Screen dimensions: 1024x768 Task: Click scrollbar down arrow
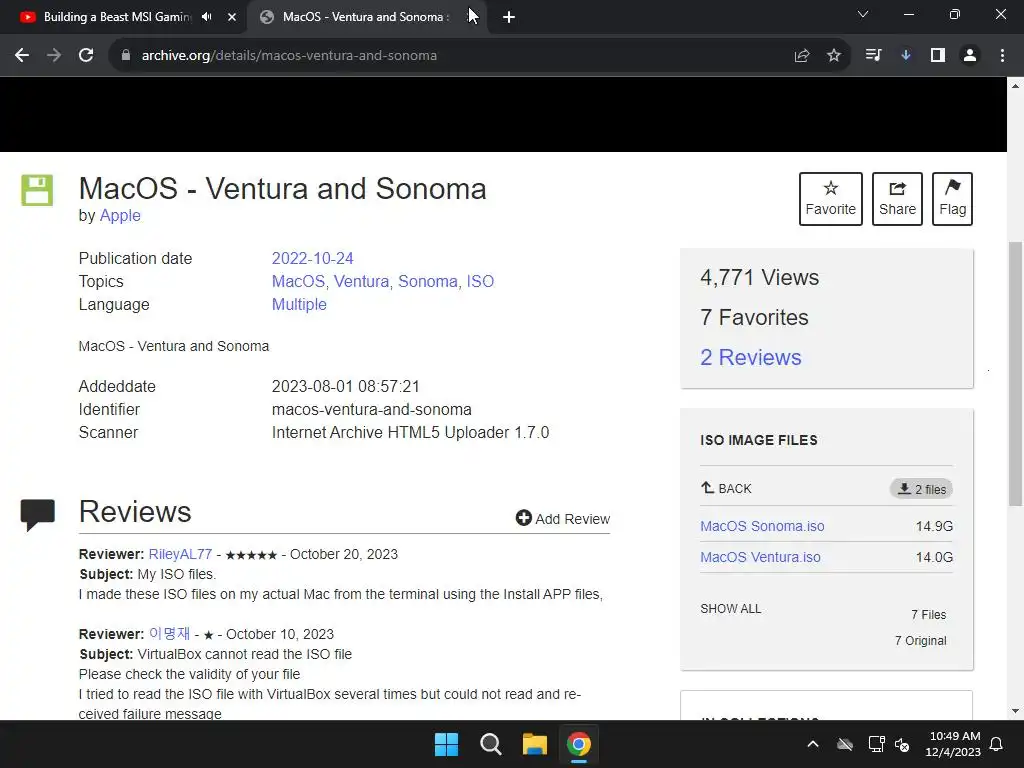pyautogui.click(x=1016, y=711)
